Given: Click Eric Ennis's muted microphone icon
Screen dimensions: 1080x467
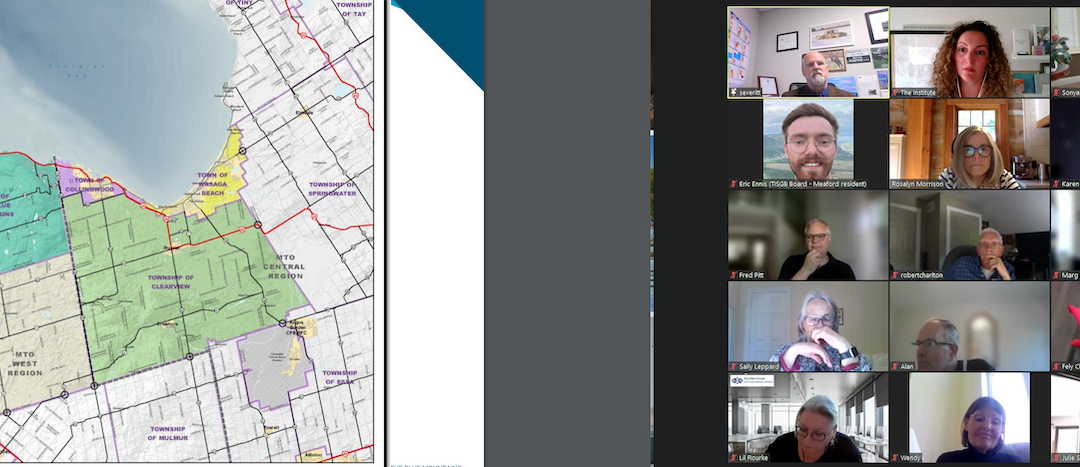Looking at the screenshot, I should (x=733, y=184).
